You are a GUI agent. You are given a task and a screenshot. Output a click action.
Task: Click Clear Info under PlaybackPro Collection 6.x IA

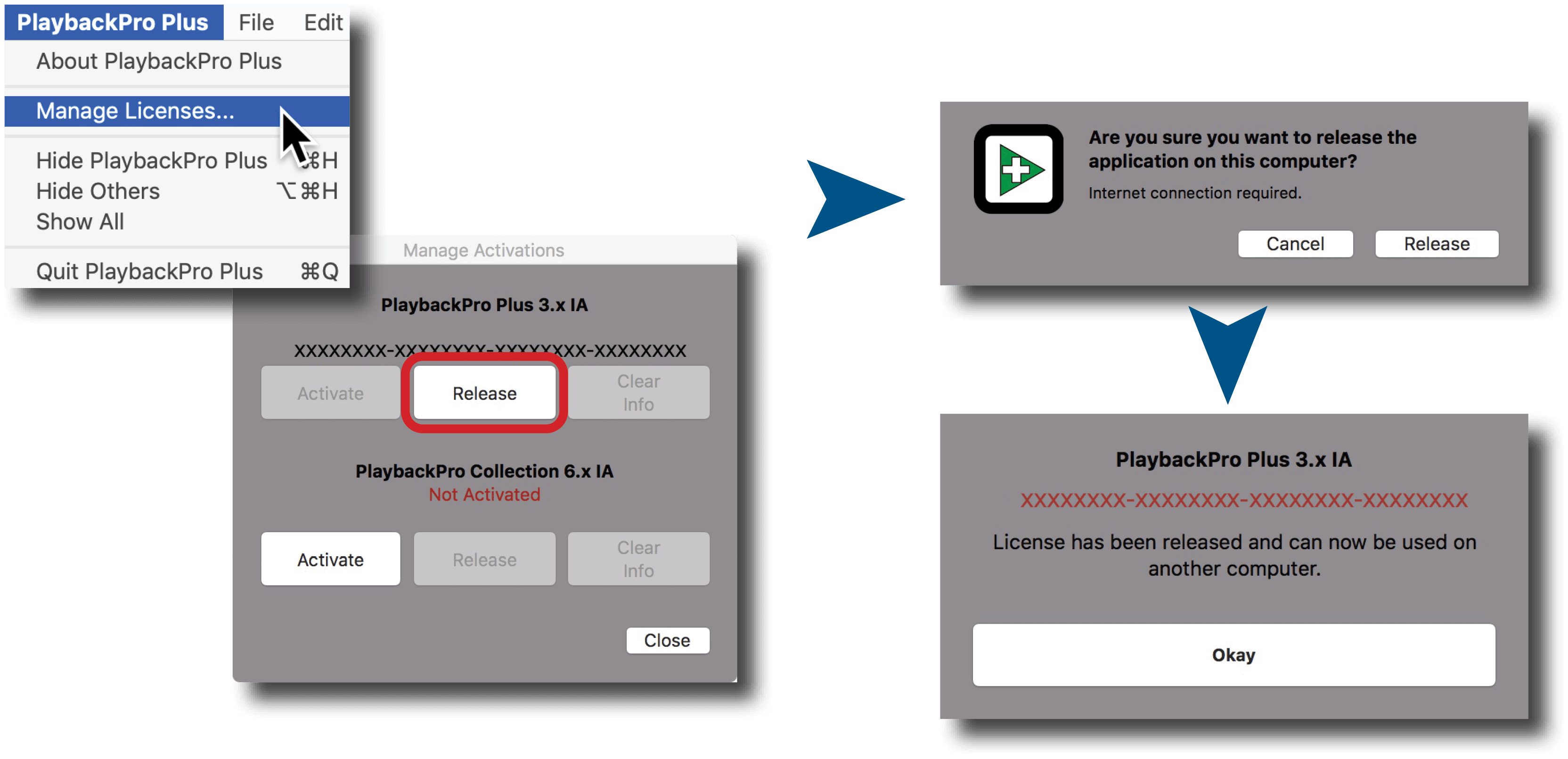point(638,559)
